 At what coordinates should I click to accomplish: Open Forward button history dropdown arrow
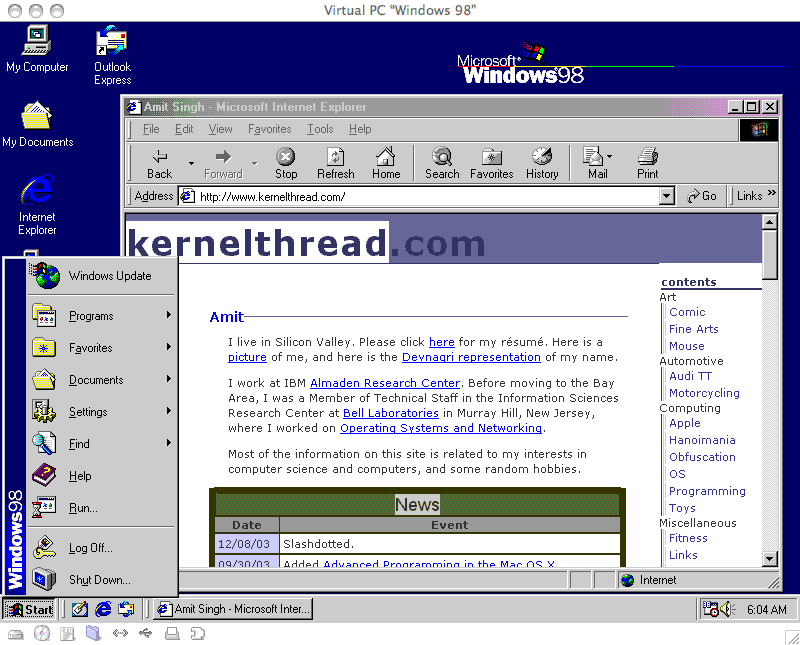pos(255,164)
